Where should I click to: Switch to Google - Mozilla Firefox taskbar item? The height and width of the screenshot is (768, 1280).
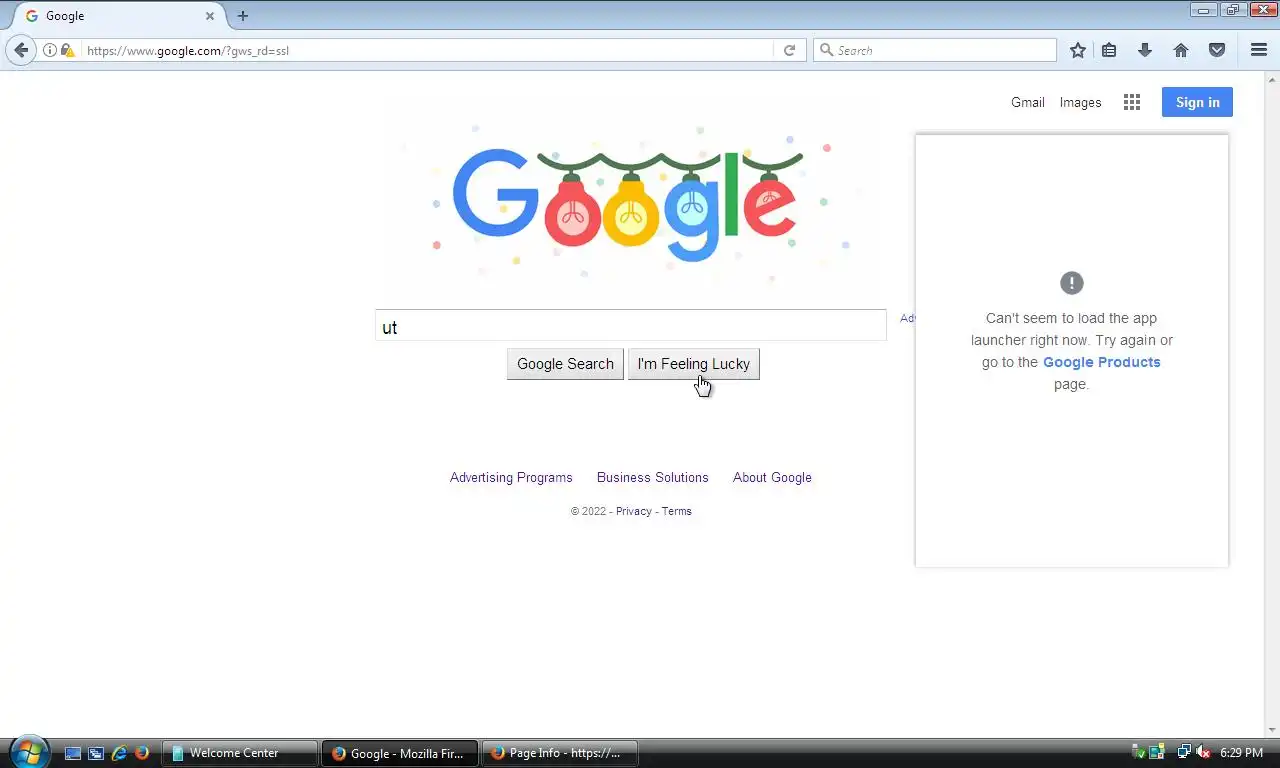click(x=400, y=753)
